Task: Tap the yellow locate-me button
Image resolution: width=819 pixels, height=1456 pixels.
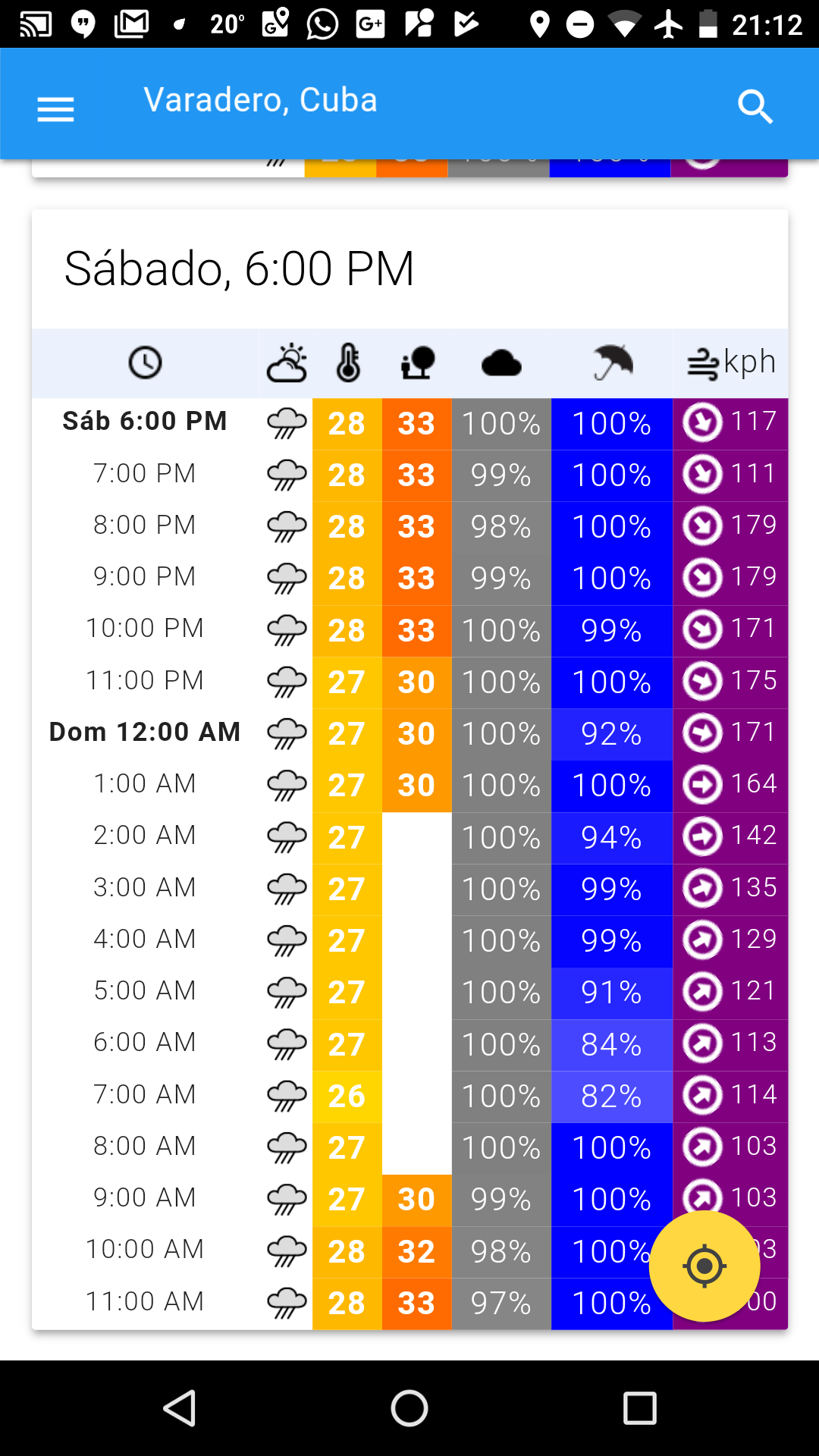Action: [704, 1266]
